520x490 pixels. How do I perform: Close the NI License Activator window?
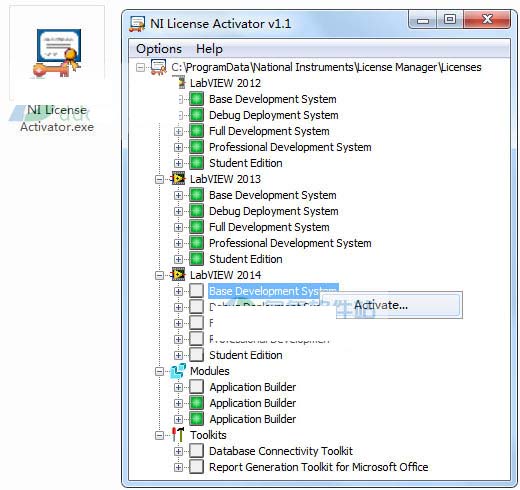tap(487, 20)
